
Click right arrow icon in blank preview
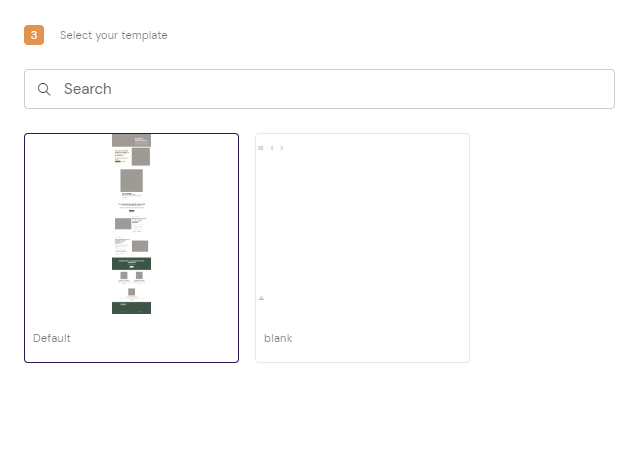click(282, 148)
